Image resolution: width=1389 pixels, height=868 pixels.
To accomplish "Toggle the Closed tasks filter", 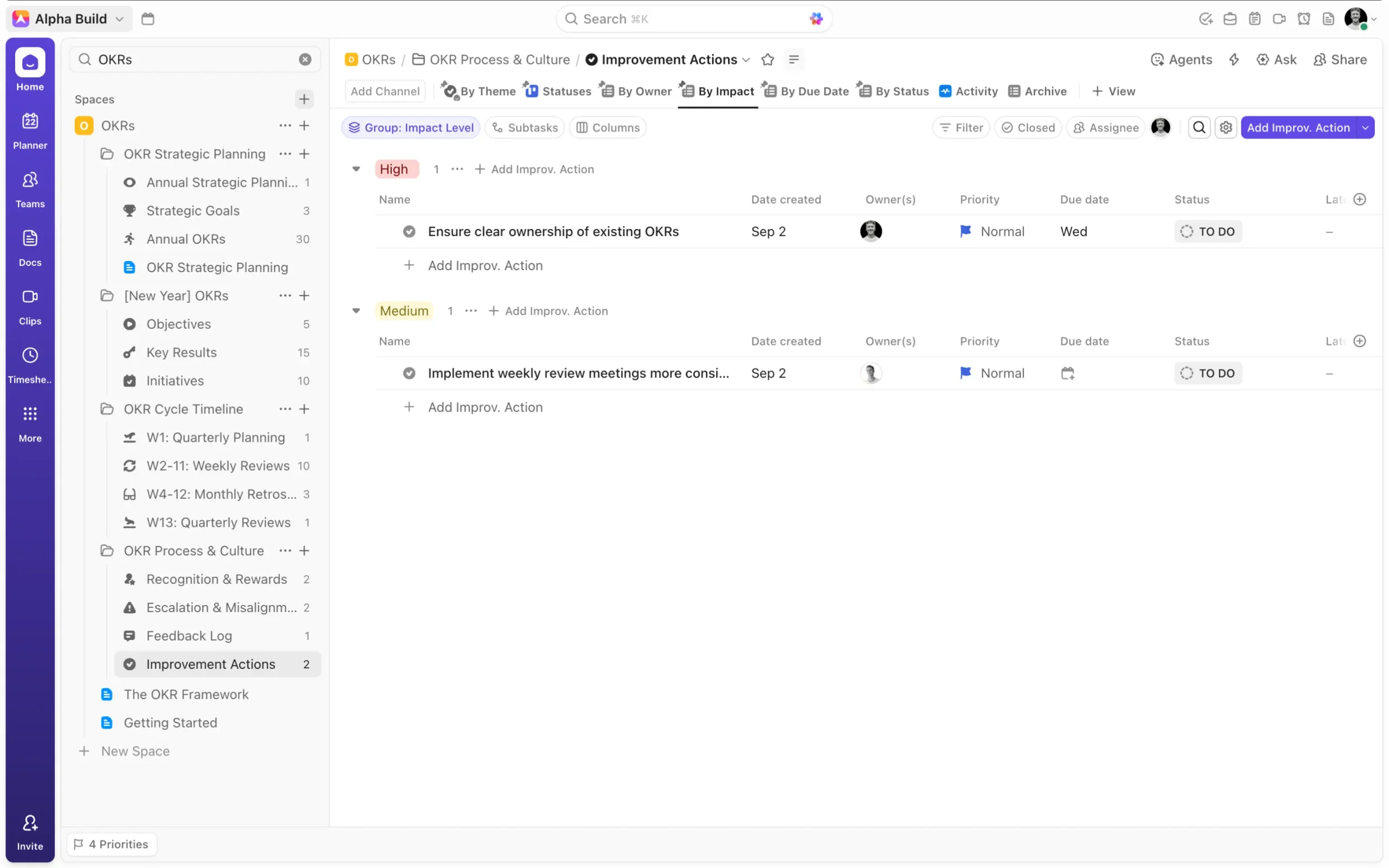I will tap(1028, 127).
